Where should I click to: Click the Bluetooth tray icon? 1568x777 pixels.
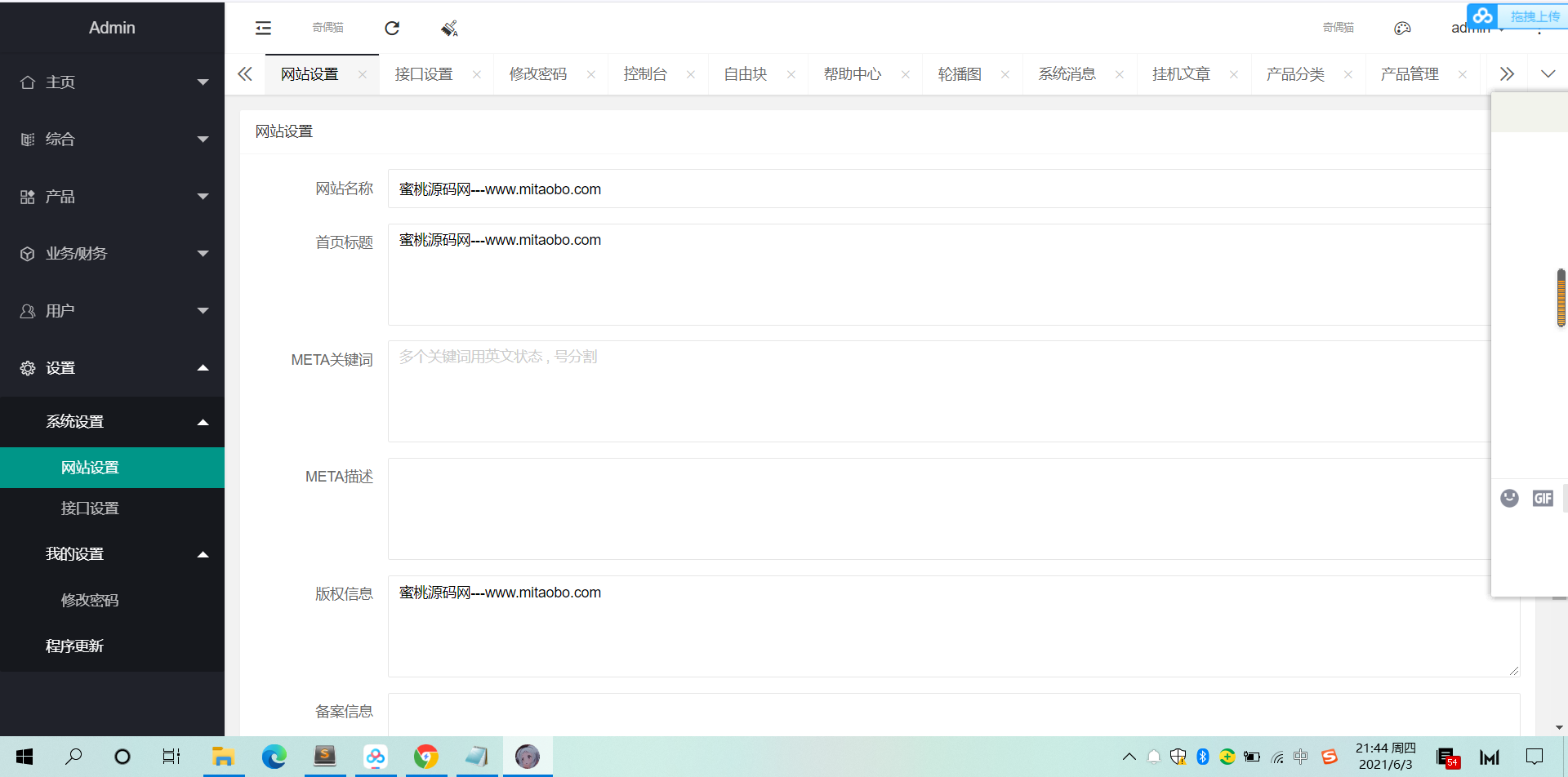click(x=1202, y=757)
